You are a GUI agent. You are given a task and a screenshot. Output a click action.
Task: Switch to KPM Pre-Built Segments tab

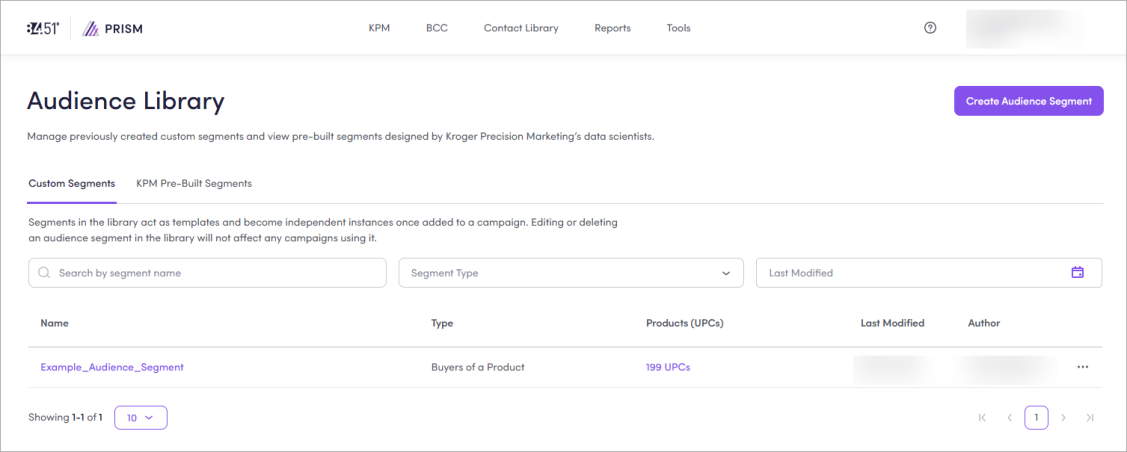[194, 184]
